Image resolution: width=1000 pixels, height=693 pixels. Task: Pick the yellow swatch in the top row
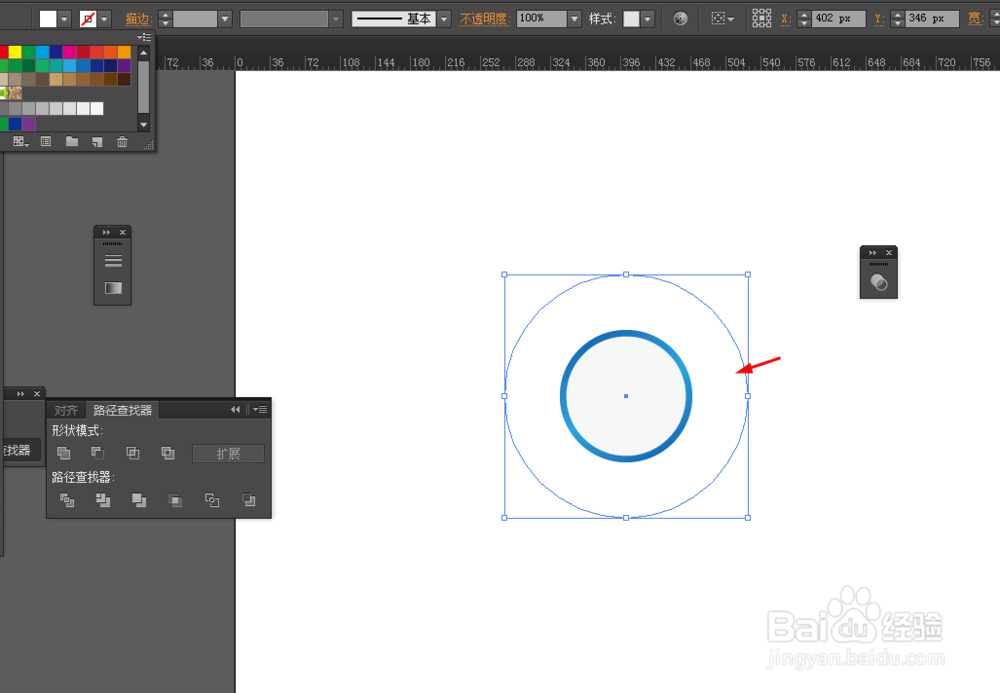[x=15, y=52]
